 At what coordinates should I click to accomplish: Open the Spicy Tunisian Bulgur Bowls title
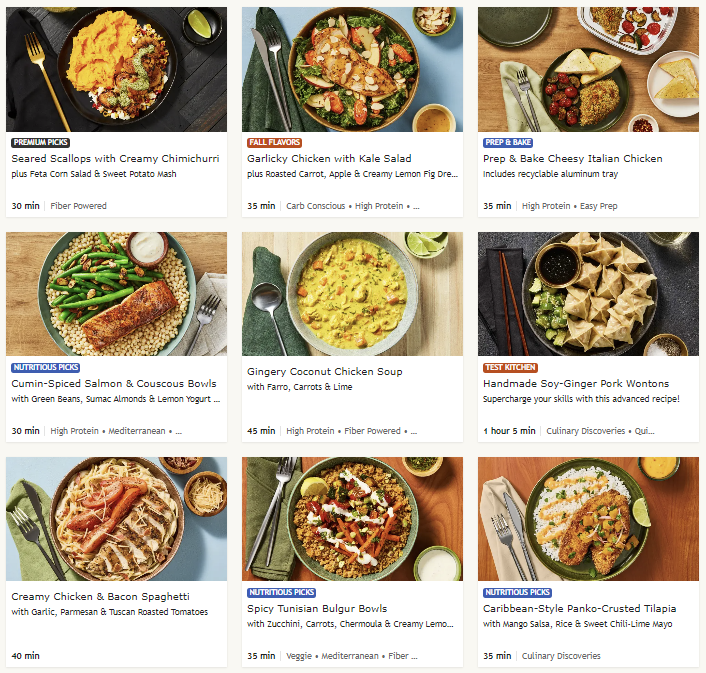317,609
